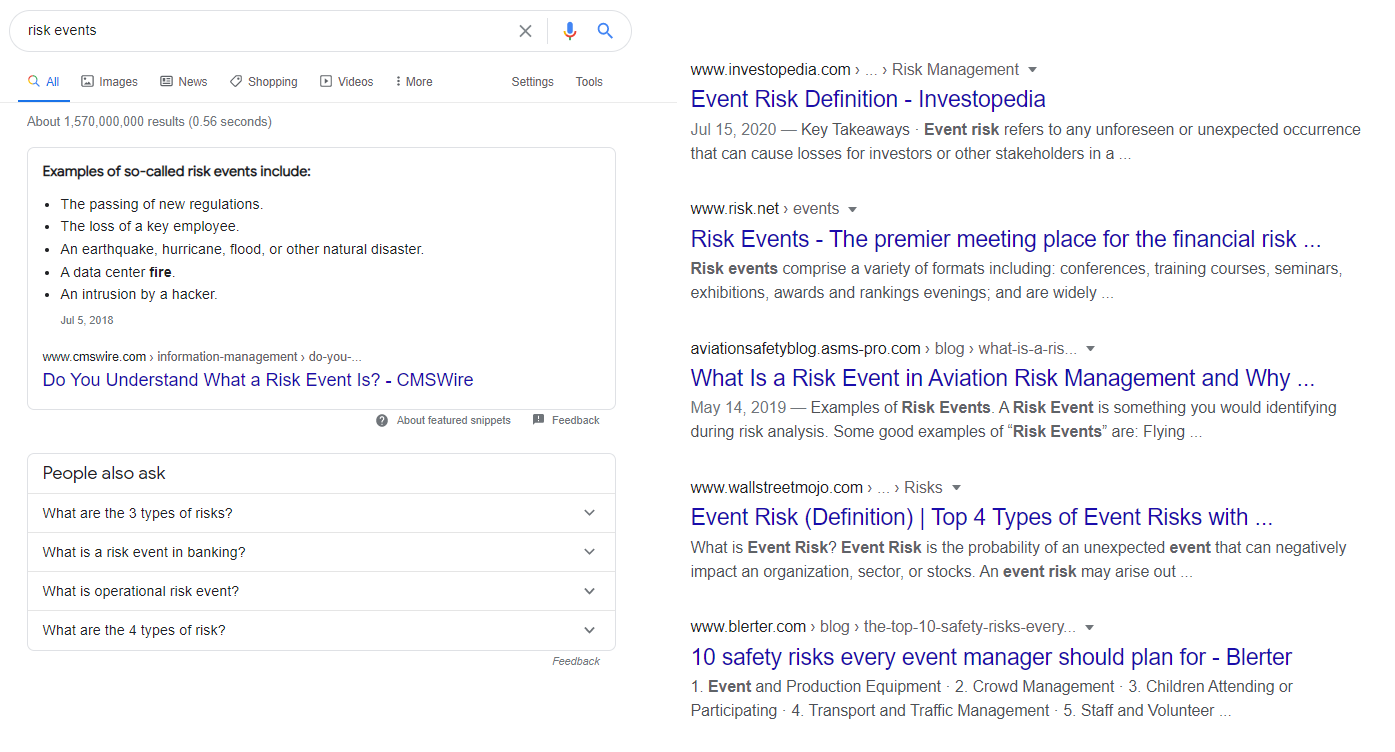Open the Images tab
The width and height of the screenshot is (1395, 752).
click(109, 82)
